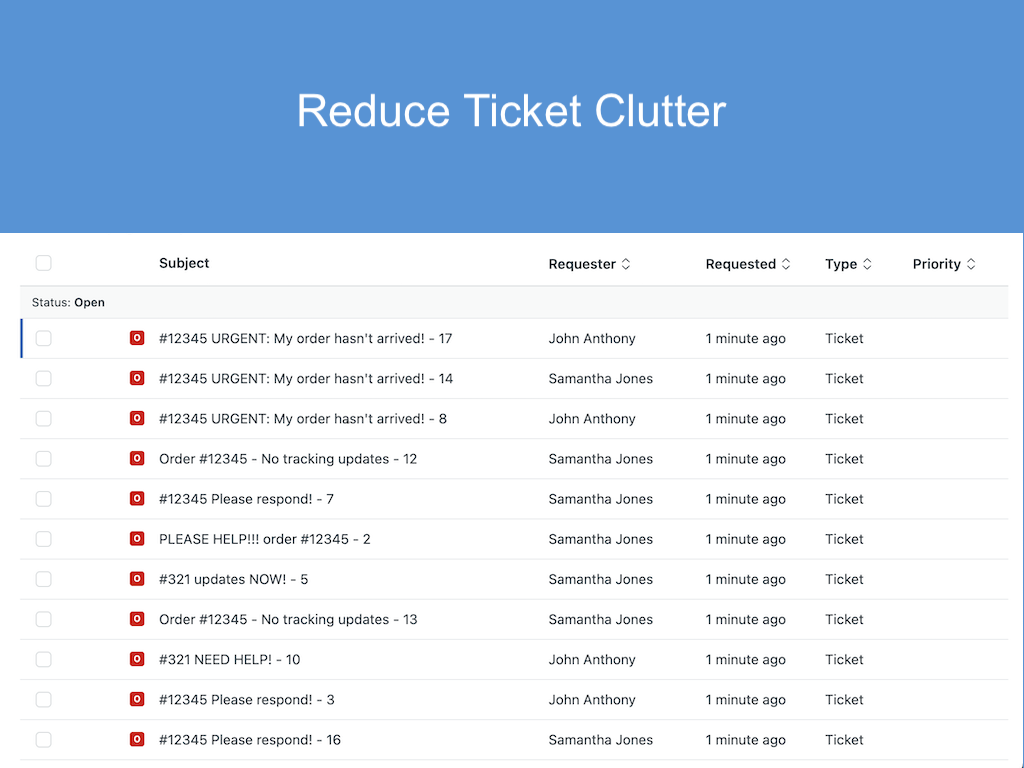Click the open-status icon on "PLEASE HELP!!! order #12345 - 2"
The image size is (1024, 768).
point(137,539)
